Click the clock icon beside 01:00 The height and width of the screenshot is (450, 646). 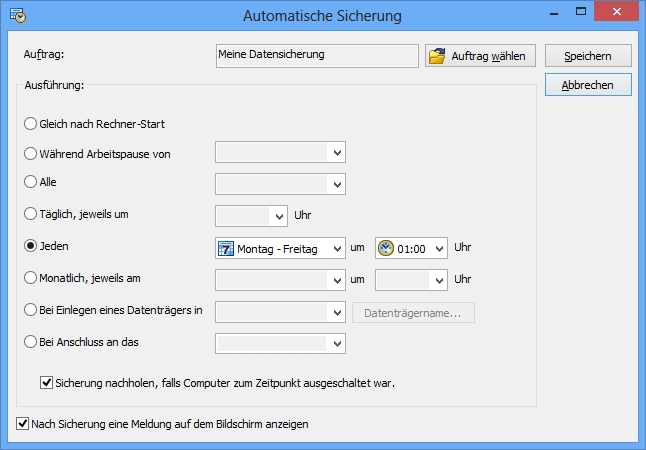point(386,248)
